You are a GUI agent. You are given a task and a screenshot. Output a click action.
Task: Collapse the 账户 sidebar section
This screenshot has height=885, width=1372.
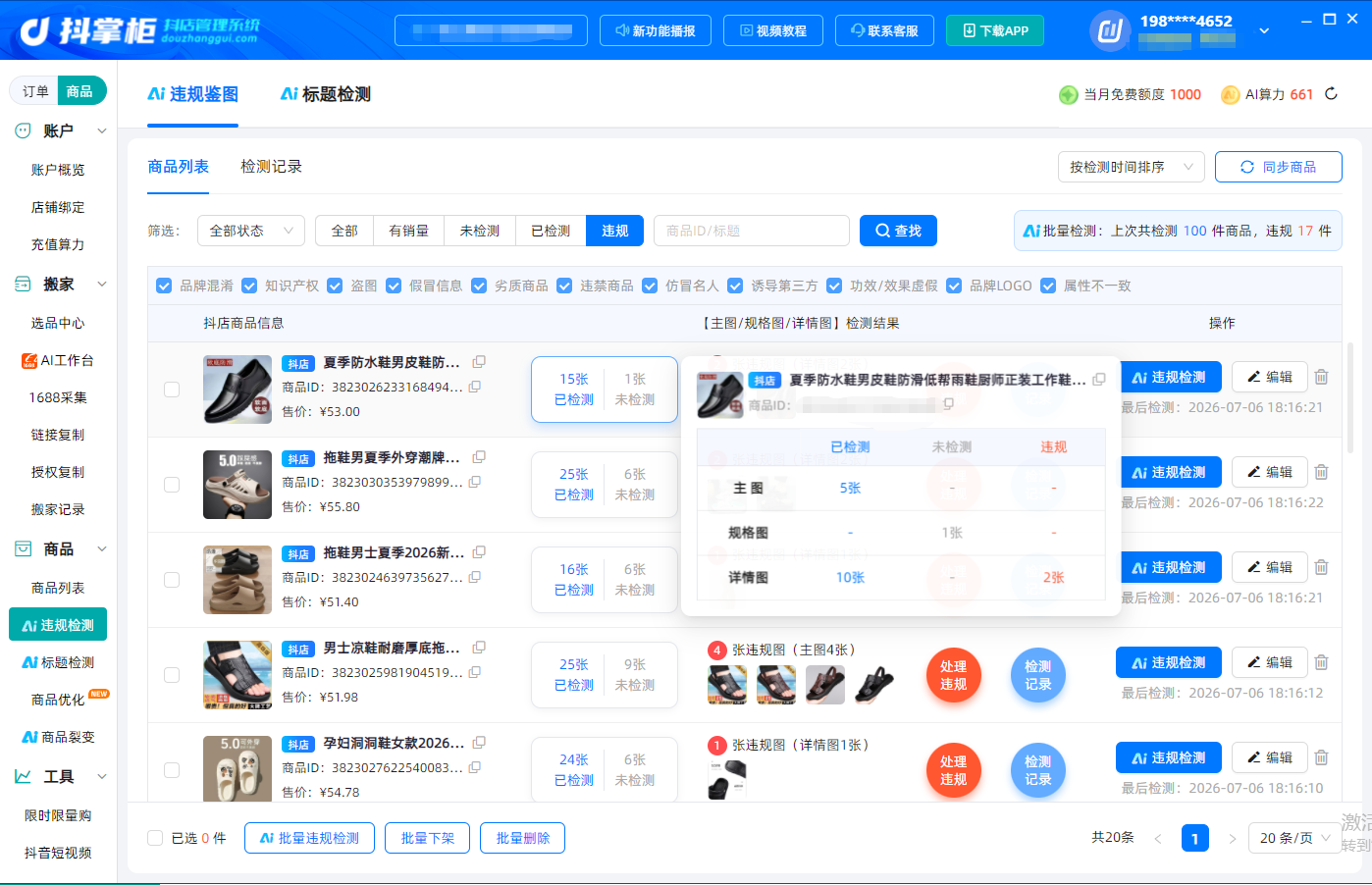click(101, 130)
